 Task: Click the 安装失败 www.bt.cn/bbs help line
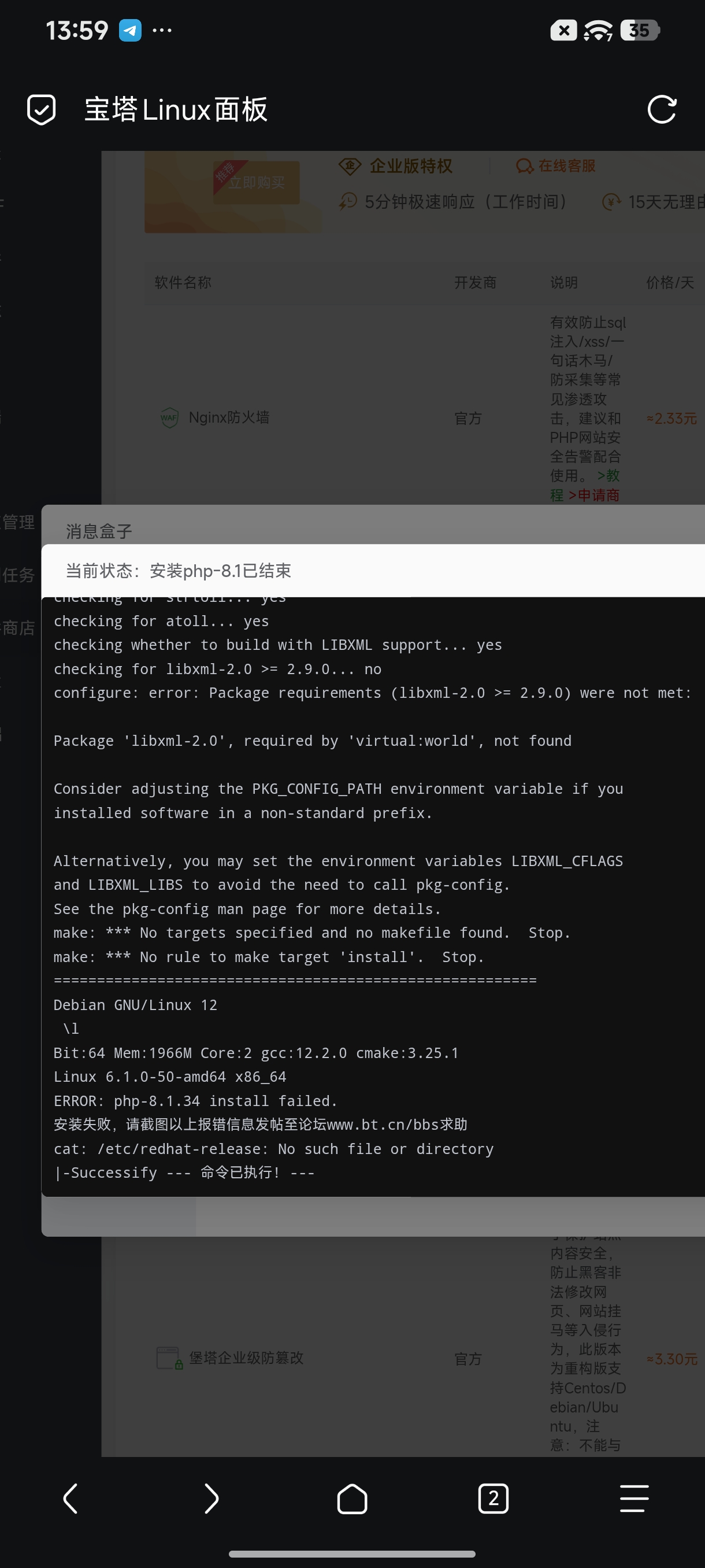coord(261,1125)
